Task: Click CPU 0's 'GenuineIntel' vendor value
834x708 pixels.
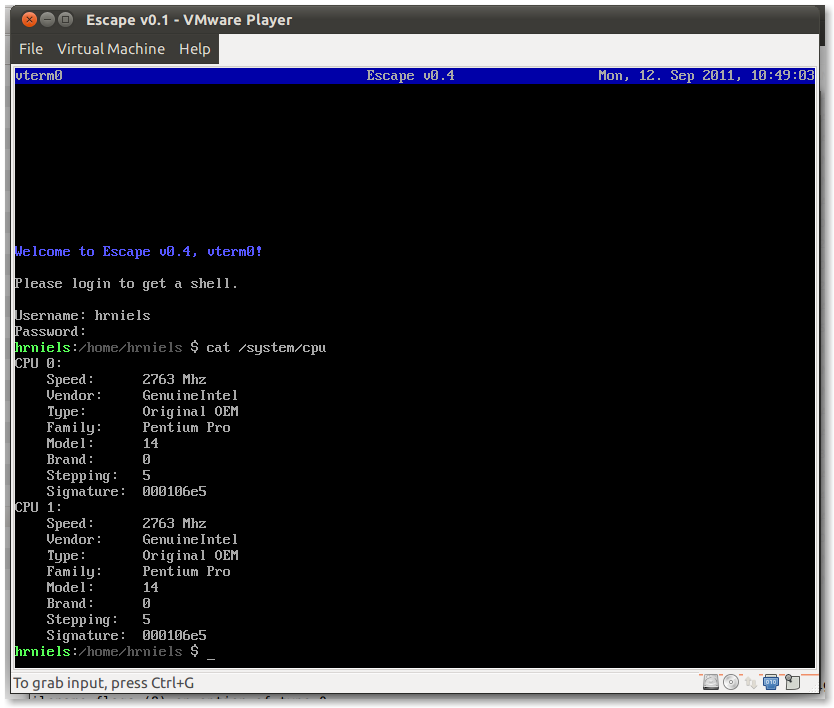Action: coord(190,395)
